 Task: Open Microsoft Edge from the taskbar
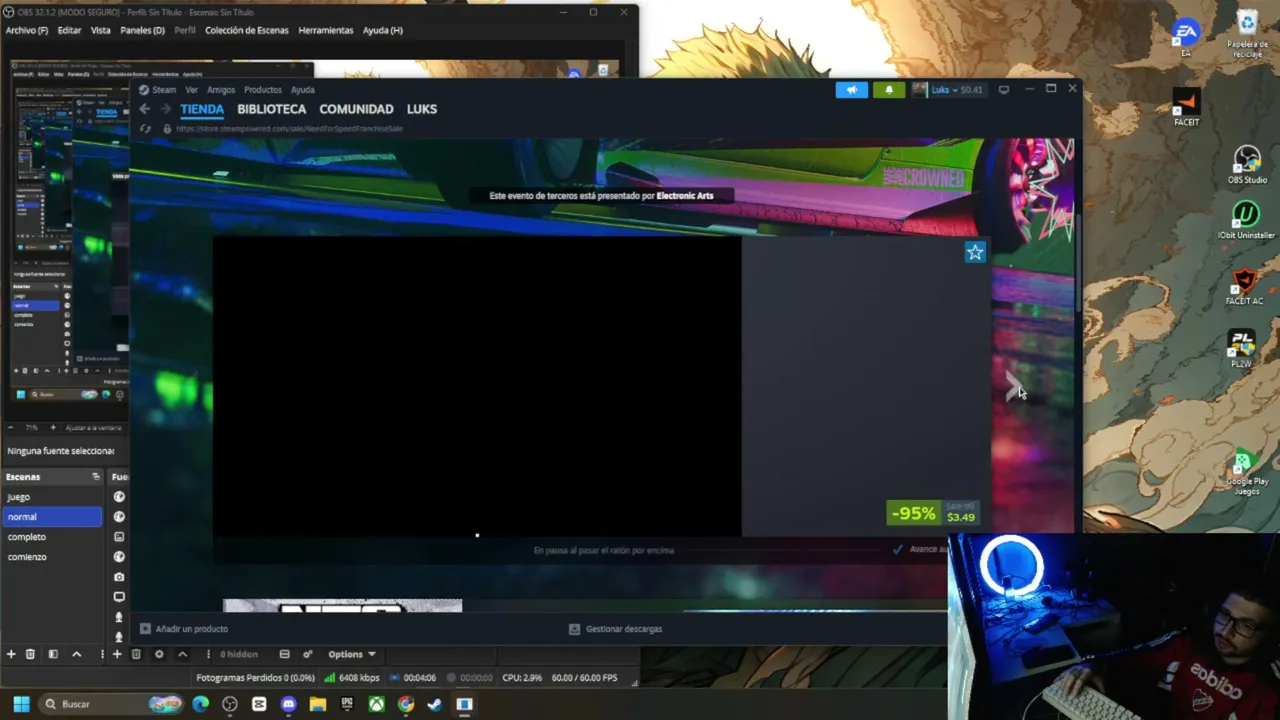click(x=201, y=704)
